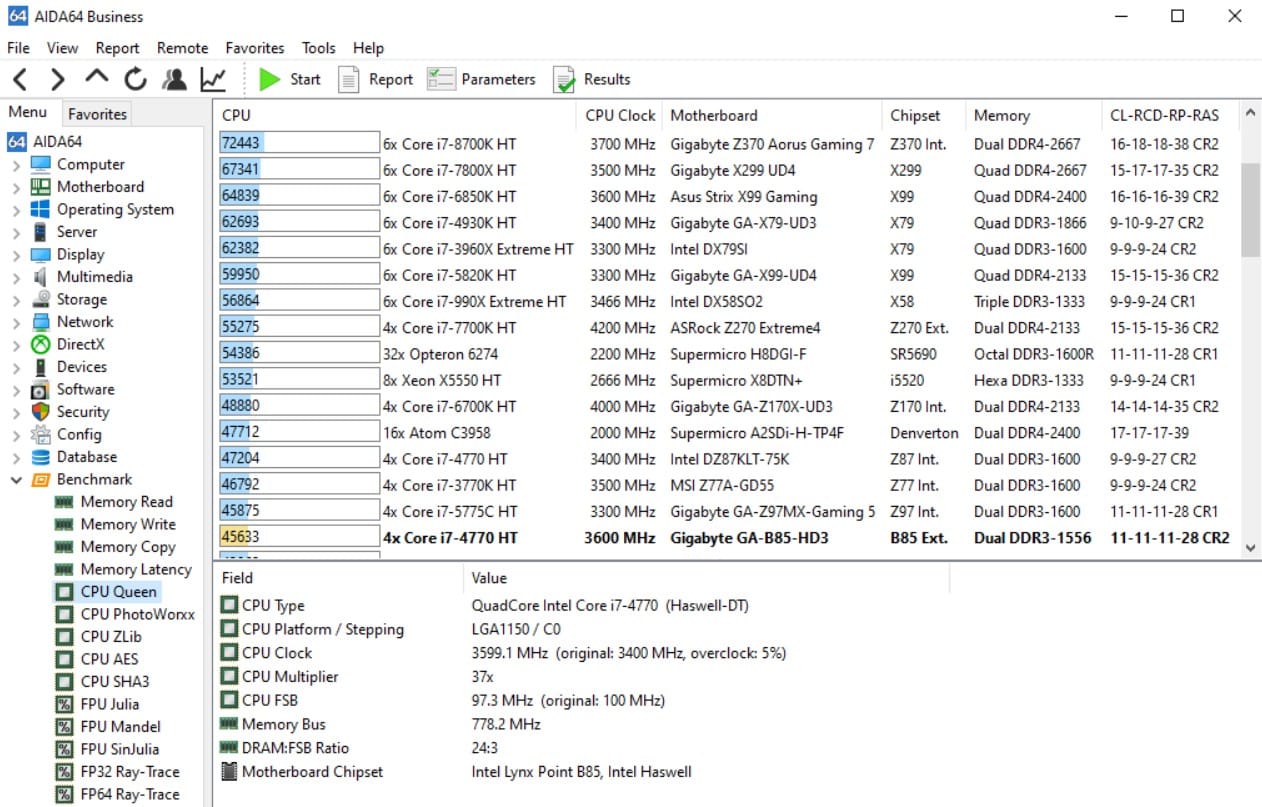Select the Multimedia speaker icon
1262x807 pixels.
41,277
